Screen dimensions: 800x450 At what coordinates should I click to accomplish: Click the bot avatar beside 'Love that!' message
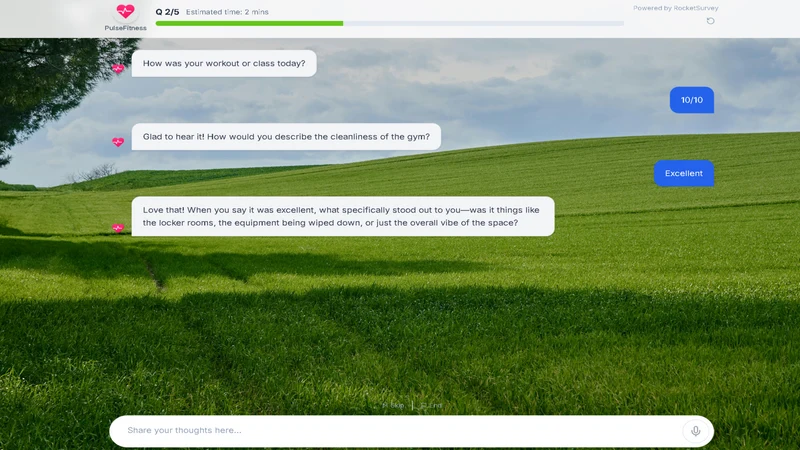[118, 228]
